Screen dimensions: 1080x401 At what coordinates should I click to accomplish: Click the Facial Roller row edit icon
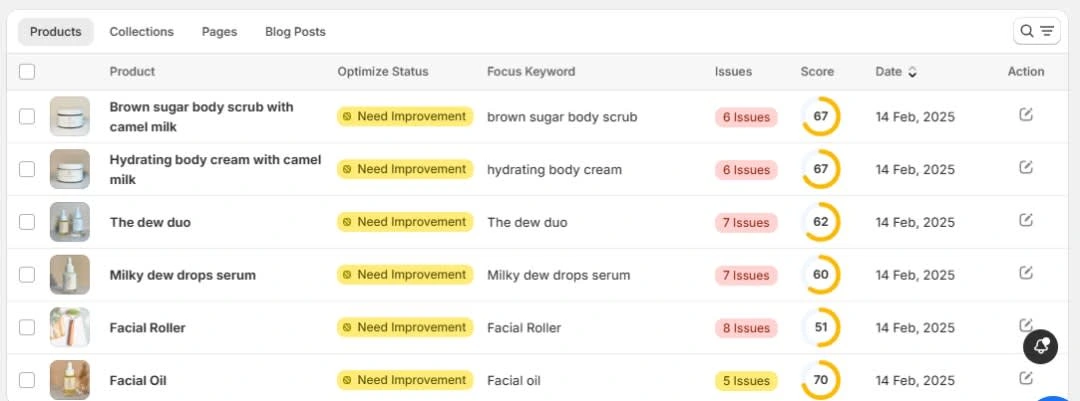pyautogui.click(x=1026, y=325)
